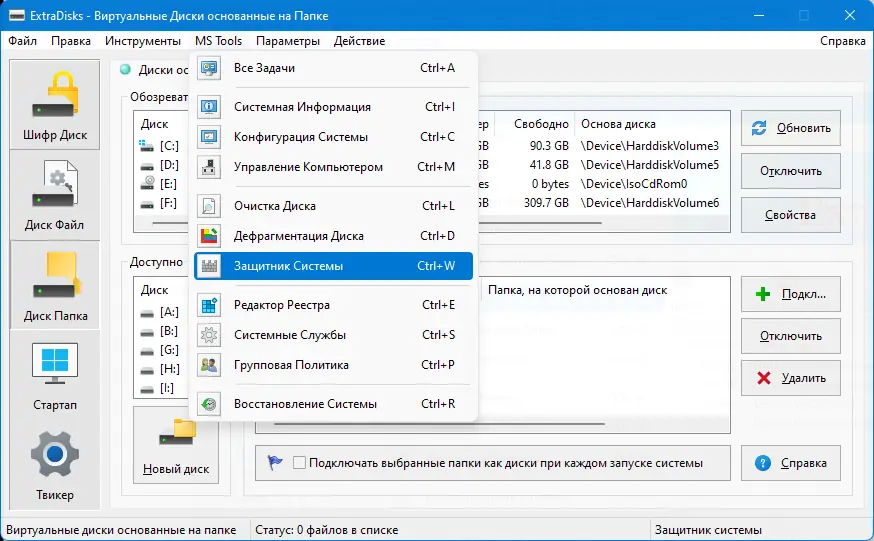Choose Восстановление Системы menu entry

point(333,404)
